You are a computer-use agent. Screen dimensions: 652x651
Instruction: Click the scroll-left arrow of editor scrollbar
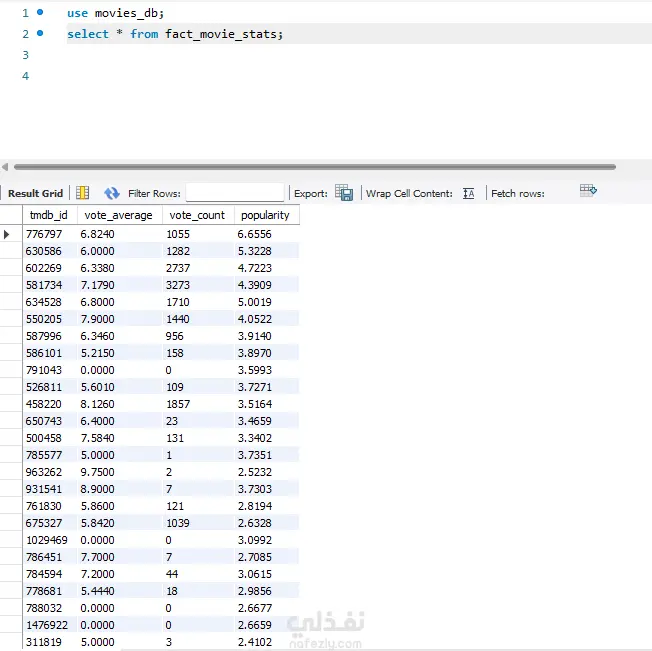tap(5, 167)
